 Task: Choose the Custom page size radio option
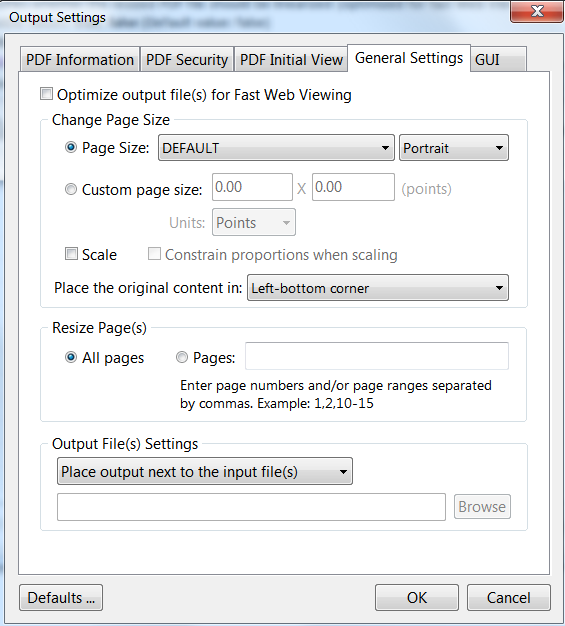click(71, 189)
